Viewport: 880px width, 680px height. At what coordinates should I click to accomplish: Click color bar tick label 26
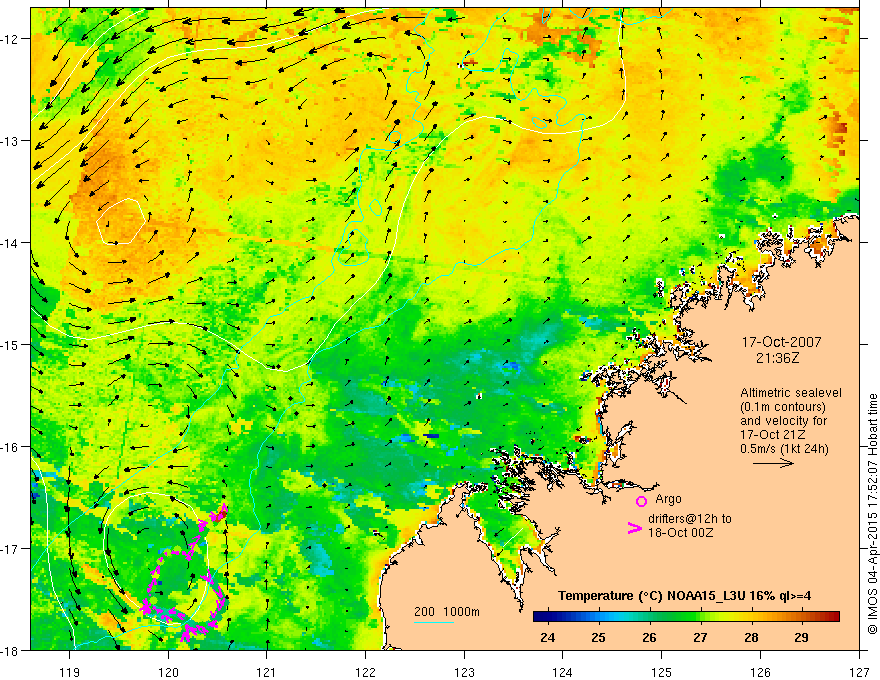649,637
